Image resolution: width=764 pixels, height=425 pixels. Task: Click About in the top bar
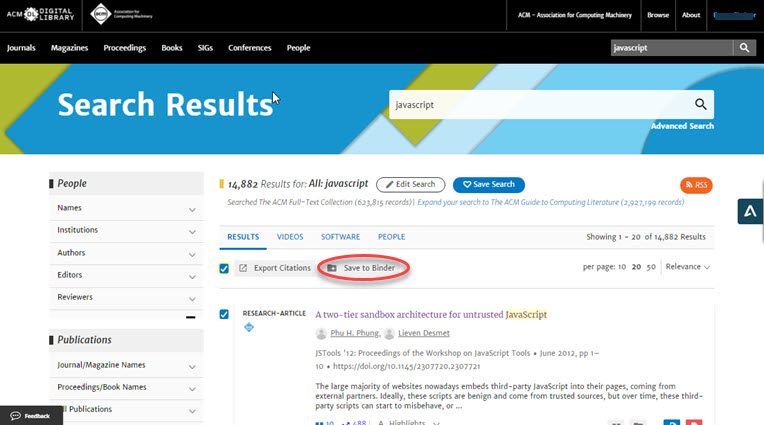tap(691, 15)
